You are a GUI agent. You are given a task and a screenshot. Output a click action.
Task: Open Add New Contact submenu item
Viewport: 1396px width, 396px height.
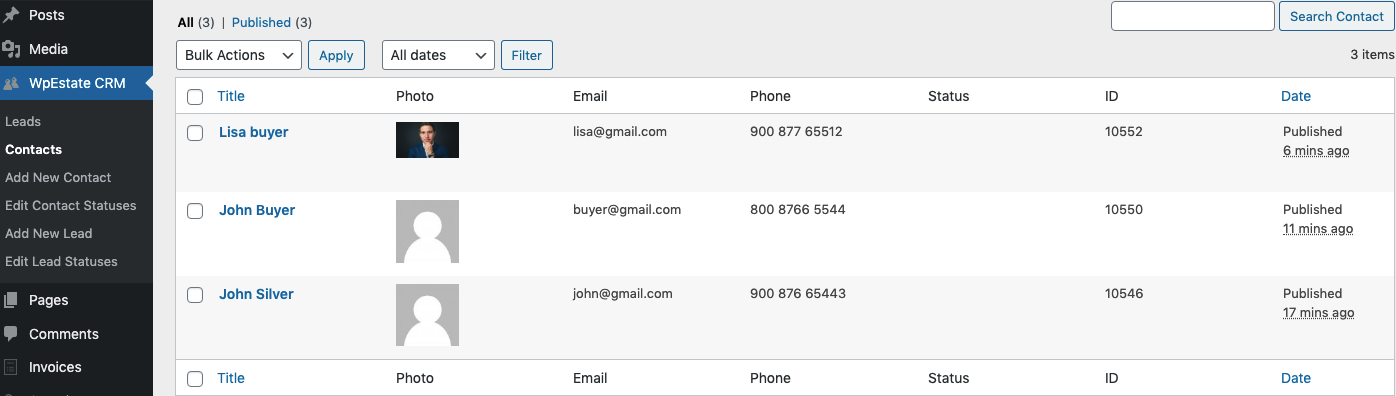tap(58, 177)
